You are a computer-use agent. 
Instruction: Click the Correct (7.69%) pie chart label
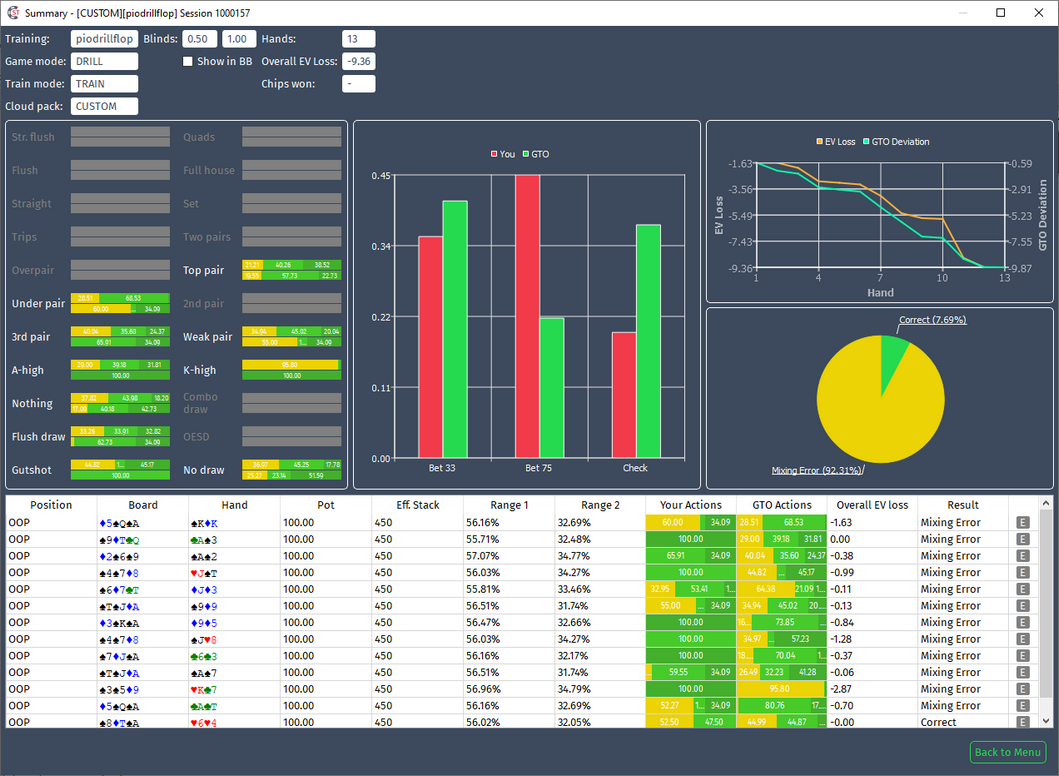coord(932,320)
